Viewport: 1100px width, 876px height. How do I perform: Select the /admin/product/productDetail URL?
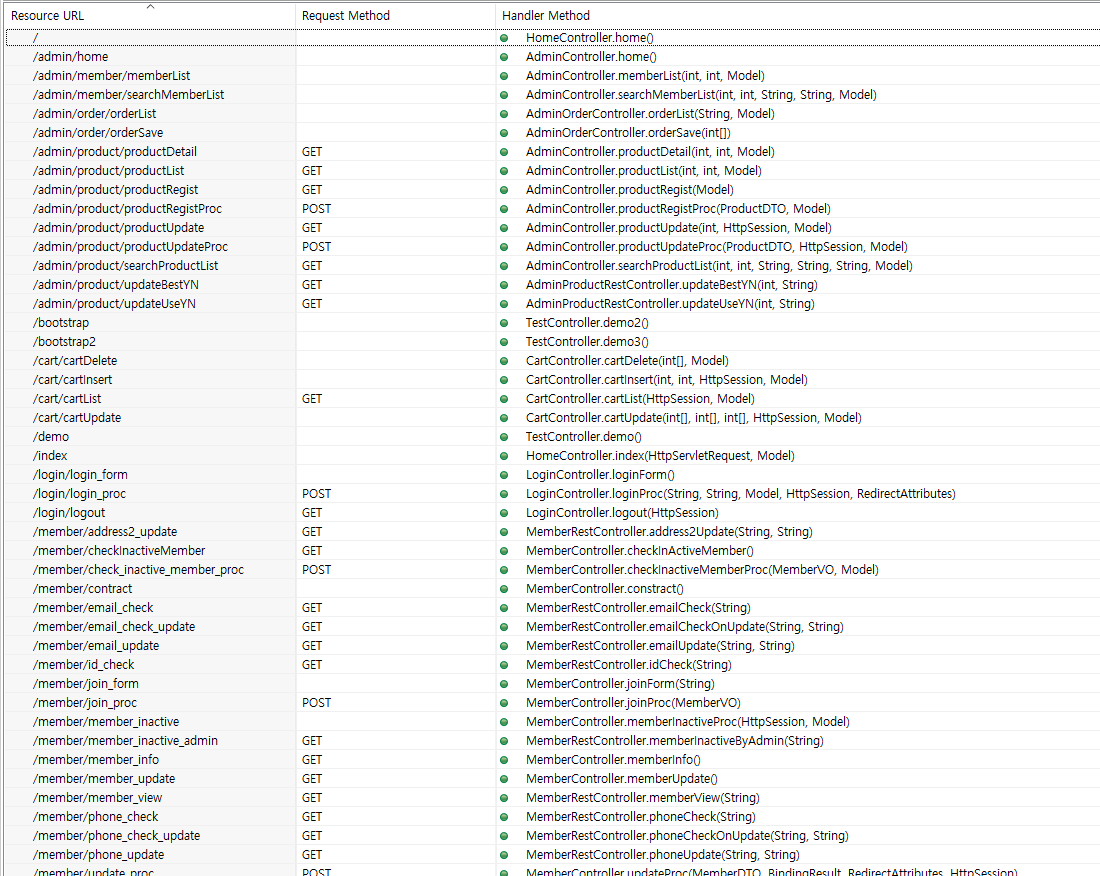[x=114, y=151]
